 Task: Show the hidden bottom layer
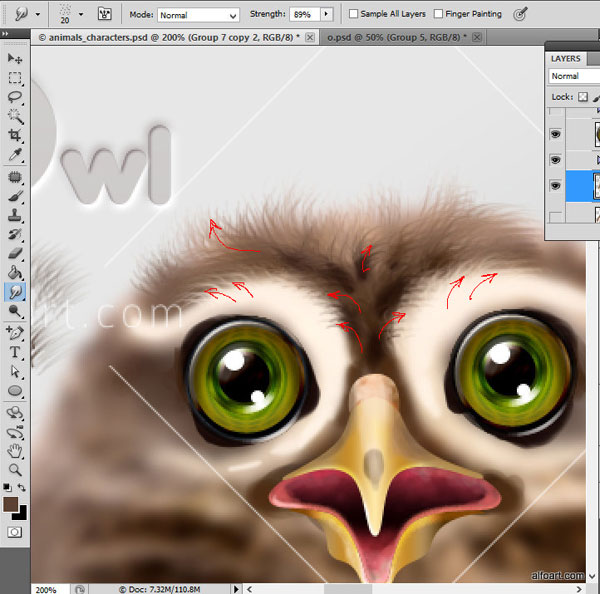555,217
